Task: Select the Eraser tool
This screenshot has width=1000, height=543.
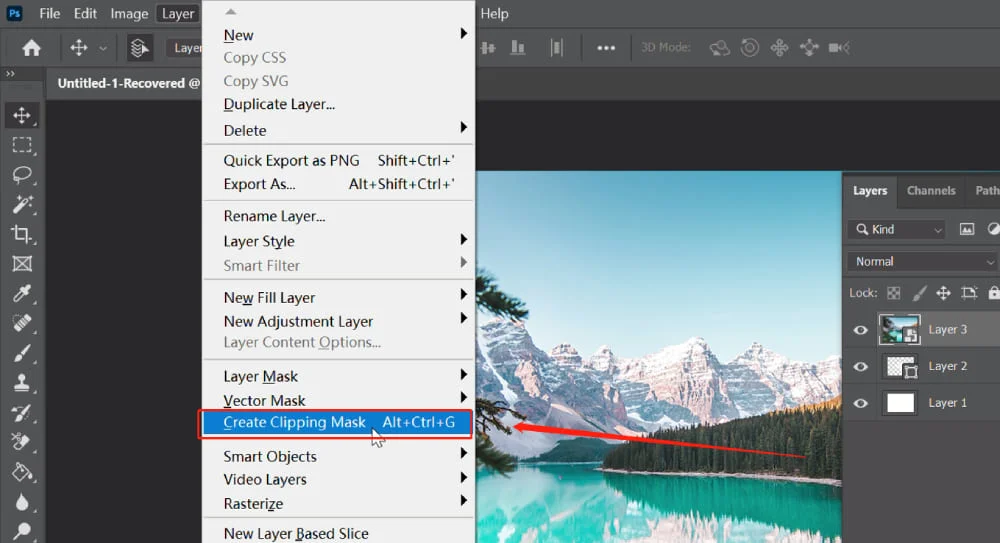Action: (22, 442)
